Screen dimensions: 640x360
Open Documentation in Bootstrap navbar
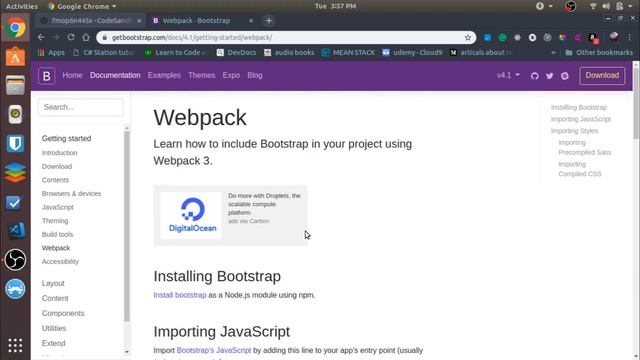click(x=115, y=75)
